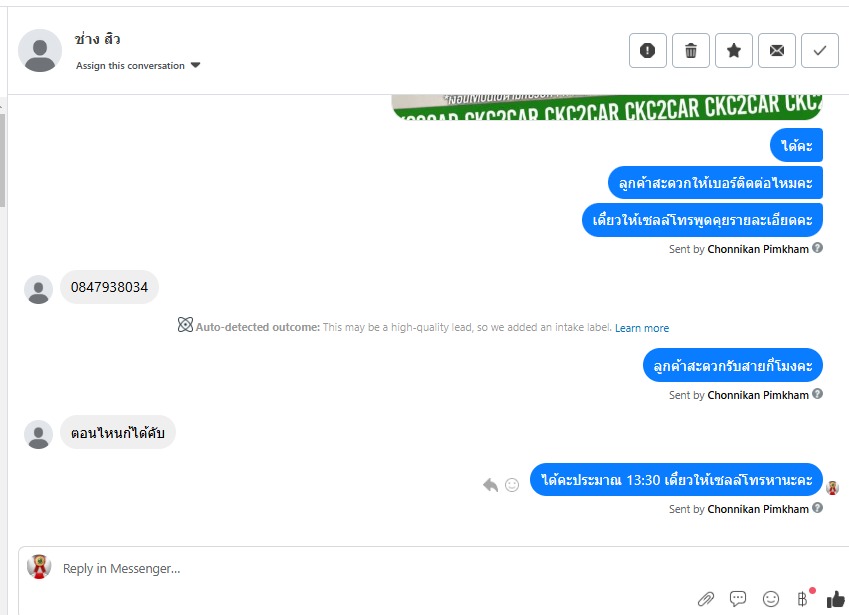
Task: Show help for Sent by Chonnikan under 13:30
Action: pos(818,507)
